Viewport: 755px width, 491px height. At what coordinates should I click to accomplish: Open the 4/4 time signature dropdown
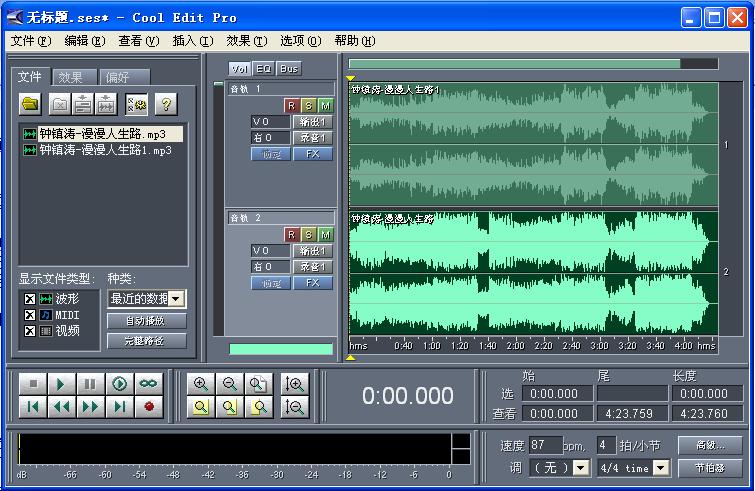coord(661,467)
